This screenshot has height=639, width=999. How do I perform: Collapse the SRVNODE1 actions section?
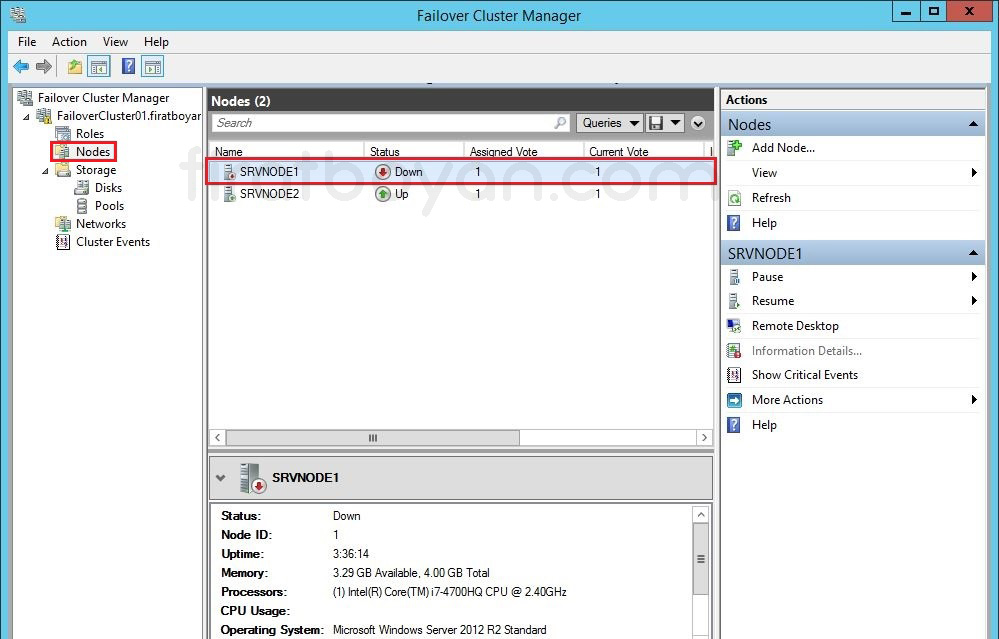click(974, 254)
